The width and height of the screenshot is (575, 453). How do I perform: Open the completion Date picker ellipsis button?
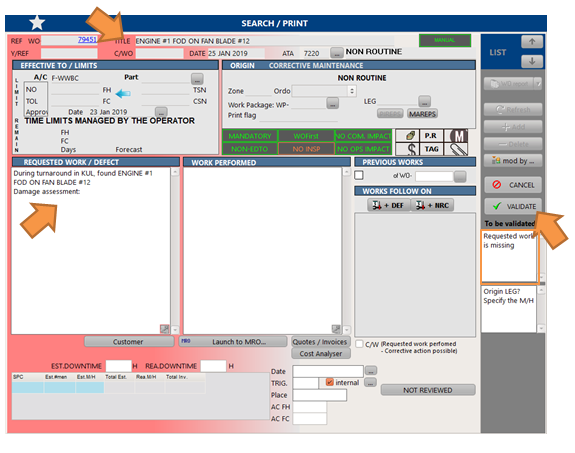coord(371,371)
